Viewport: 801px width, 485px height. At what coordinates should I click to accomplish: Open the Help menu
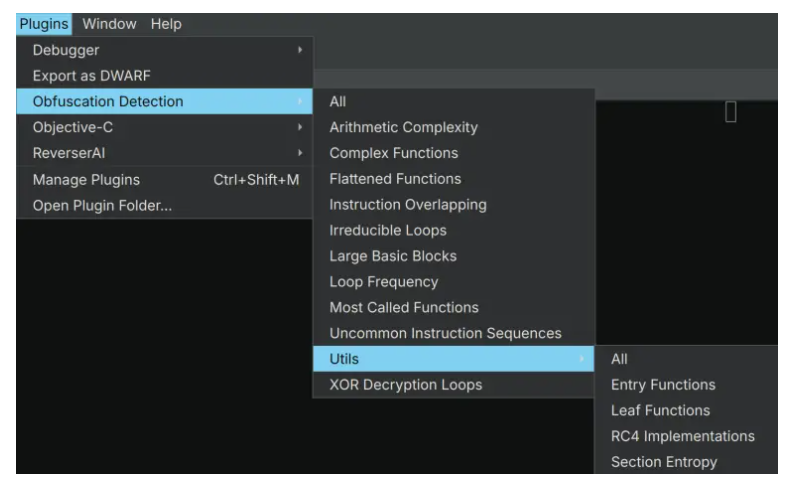166,24
